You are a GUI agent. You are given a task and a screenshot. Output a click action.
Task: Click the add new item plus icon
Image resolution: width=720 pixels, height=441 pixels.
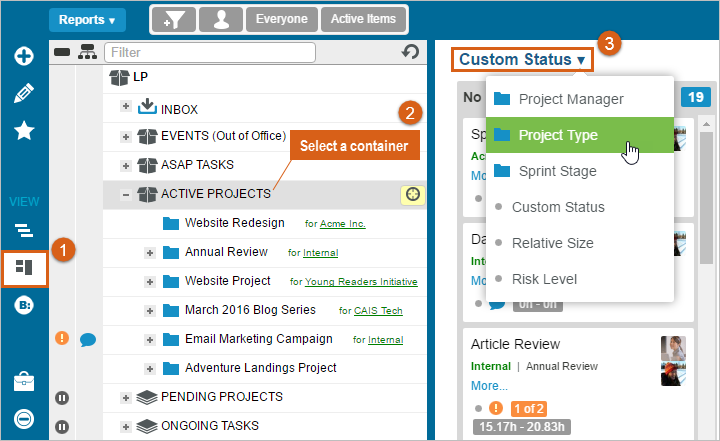(23, 56)
